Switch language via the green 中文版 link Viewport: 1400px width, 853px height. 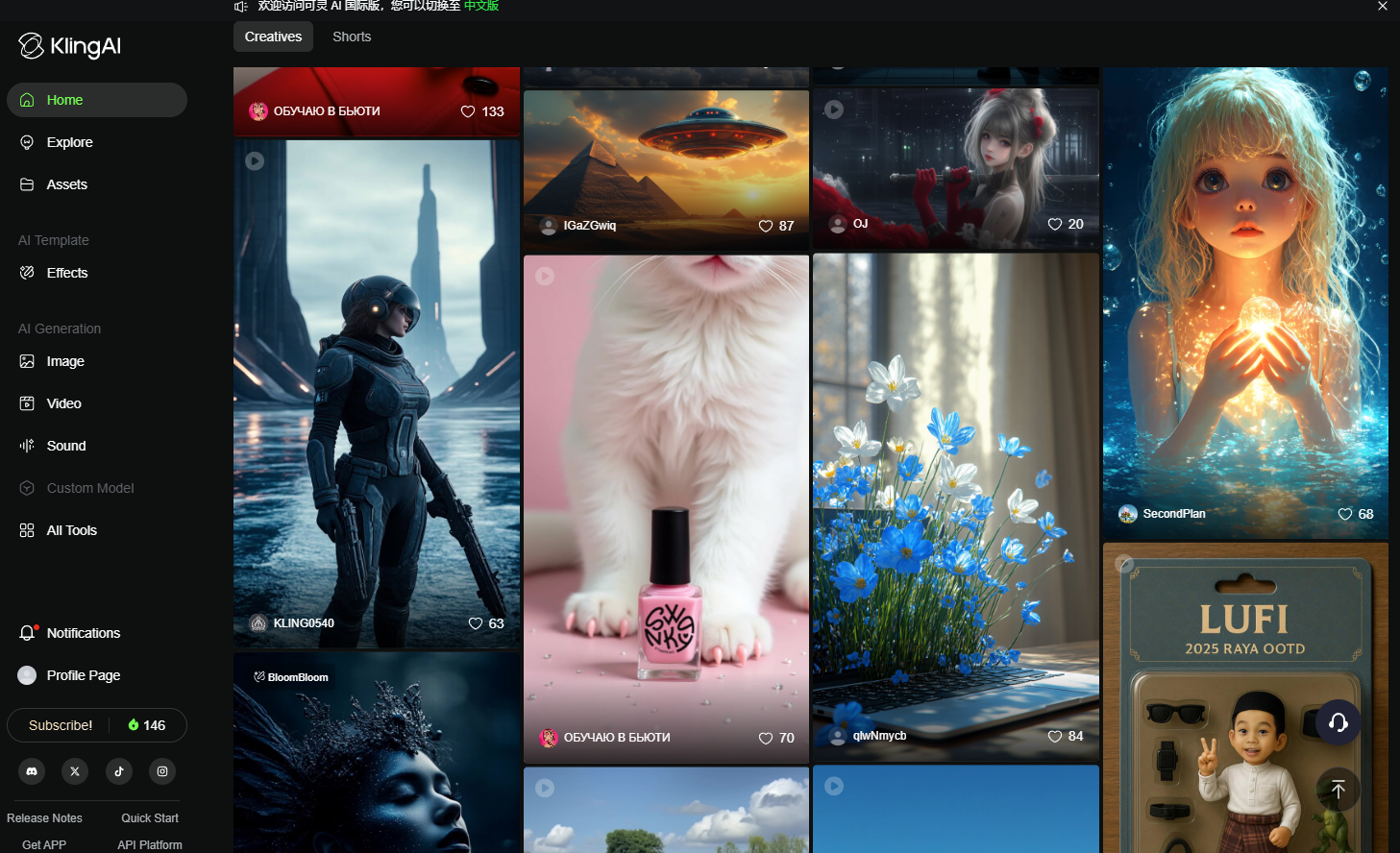click(x=481, y=6)
